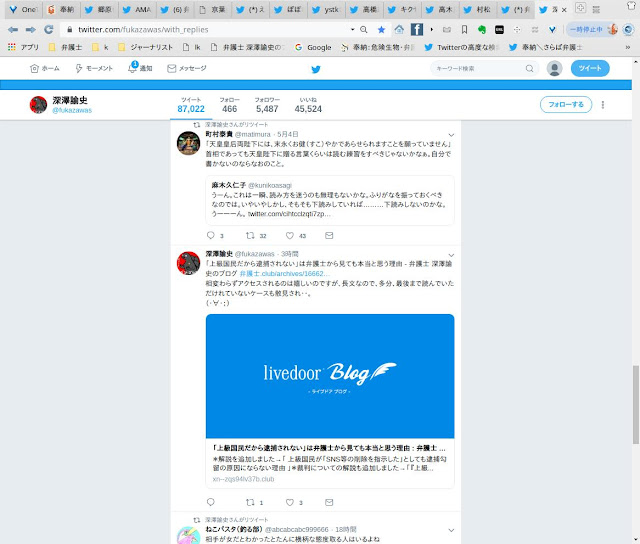Image resolution: width=640 pixels, height=544 pixels.
Task: Open more options next to Follow button
Action: click(603, 105)
